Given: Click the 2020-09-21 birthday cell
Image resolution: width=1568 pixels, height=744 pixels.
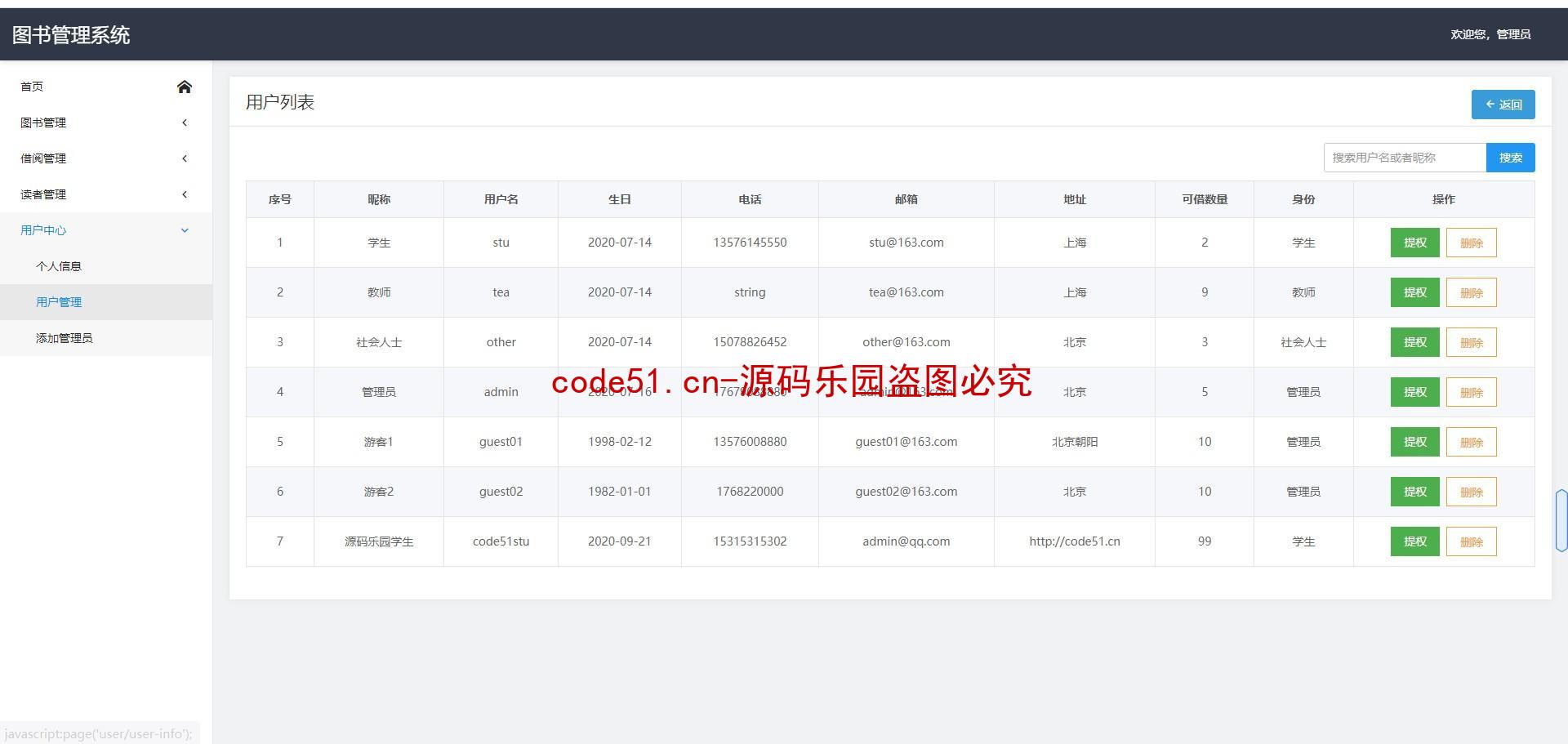Looking at the screenshot, I should click(x=620, y=541).
